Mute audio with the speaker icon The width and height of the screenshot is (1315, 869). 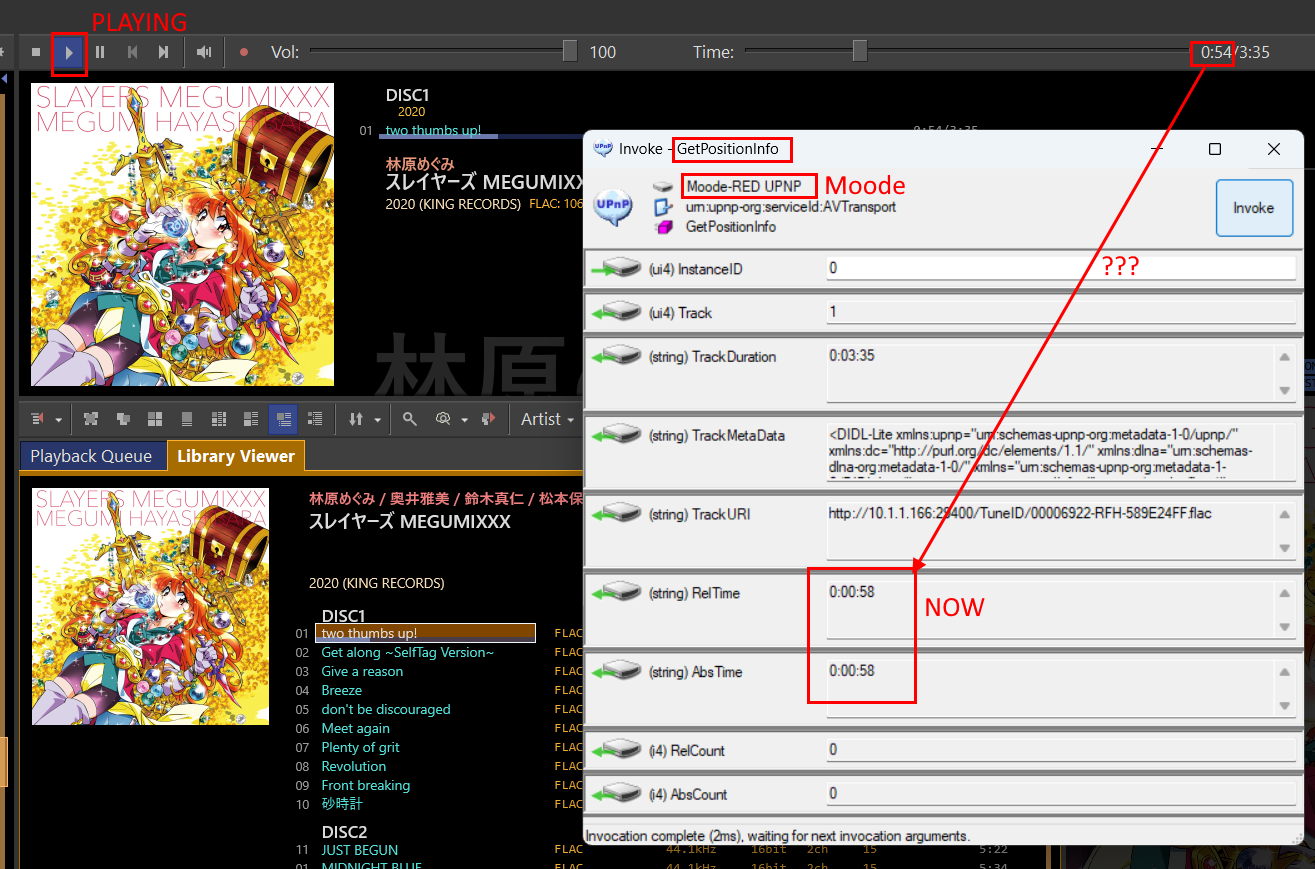point(204,52)
